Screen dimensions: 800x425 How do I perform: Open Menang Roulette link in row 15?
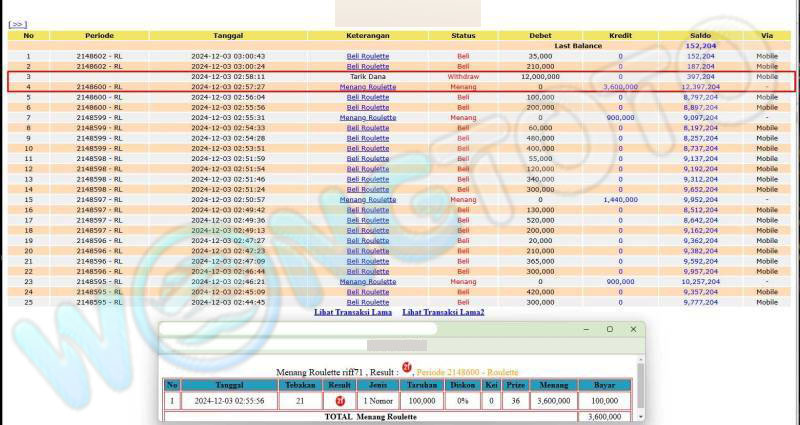click(367, 199)
